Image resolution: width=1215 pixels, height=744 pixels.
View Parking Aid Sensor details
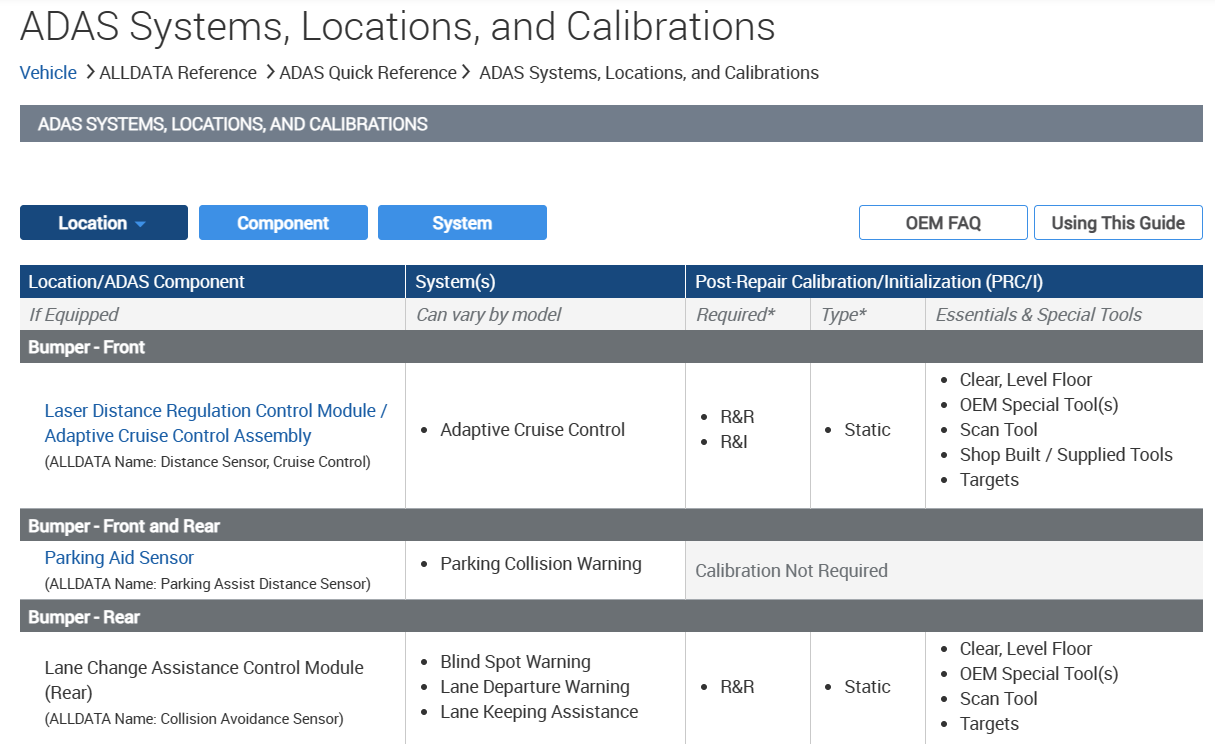tap(119, 557)
